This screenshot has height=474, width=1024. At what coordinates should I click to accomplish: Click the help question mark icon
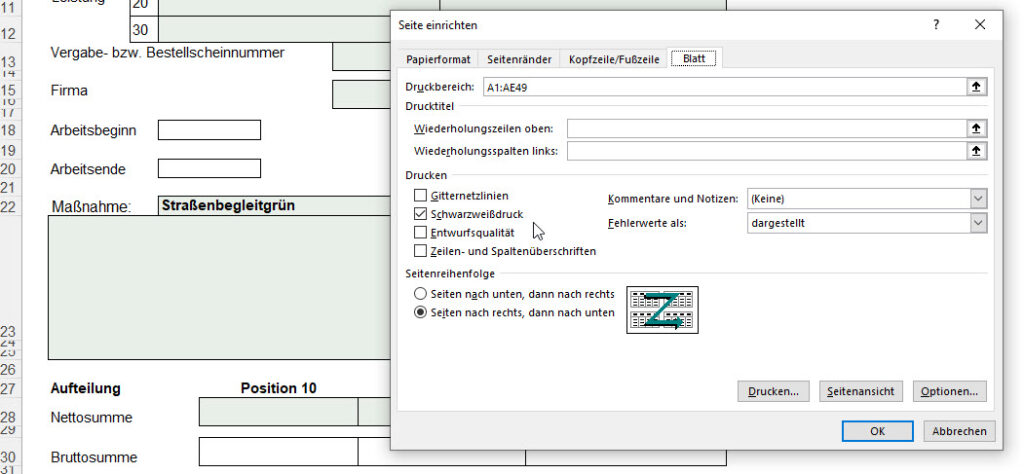(936, 25)
